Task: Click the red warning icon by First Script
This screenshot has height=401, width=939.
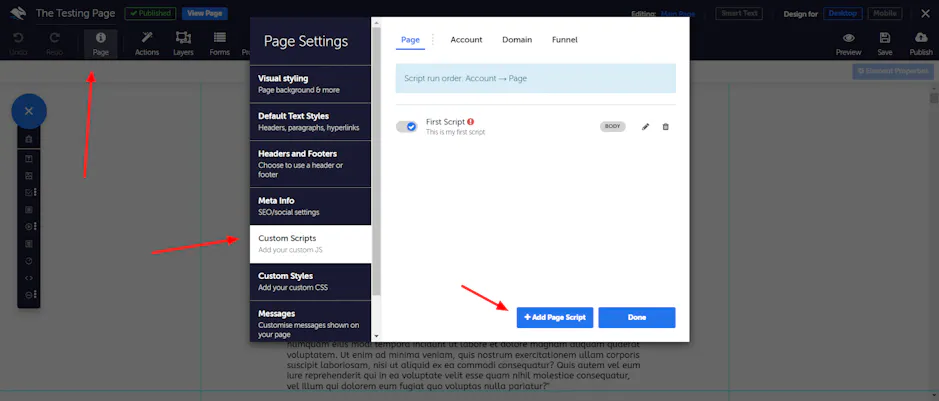Action: 471,121
